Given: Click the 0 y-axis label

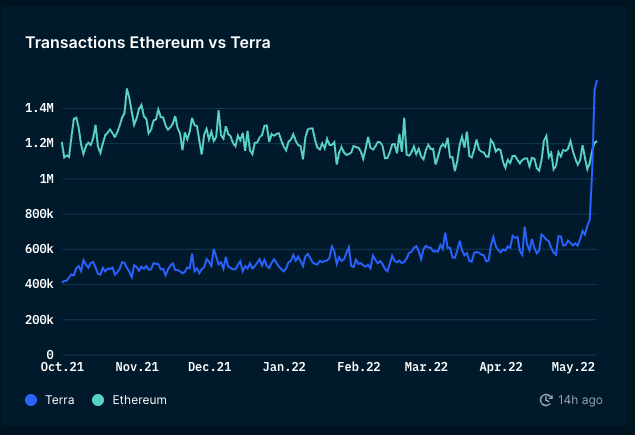Looking at the screenshot, I should coord(50,355).
